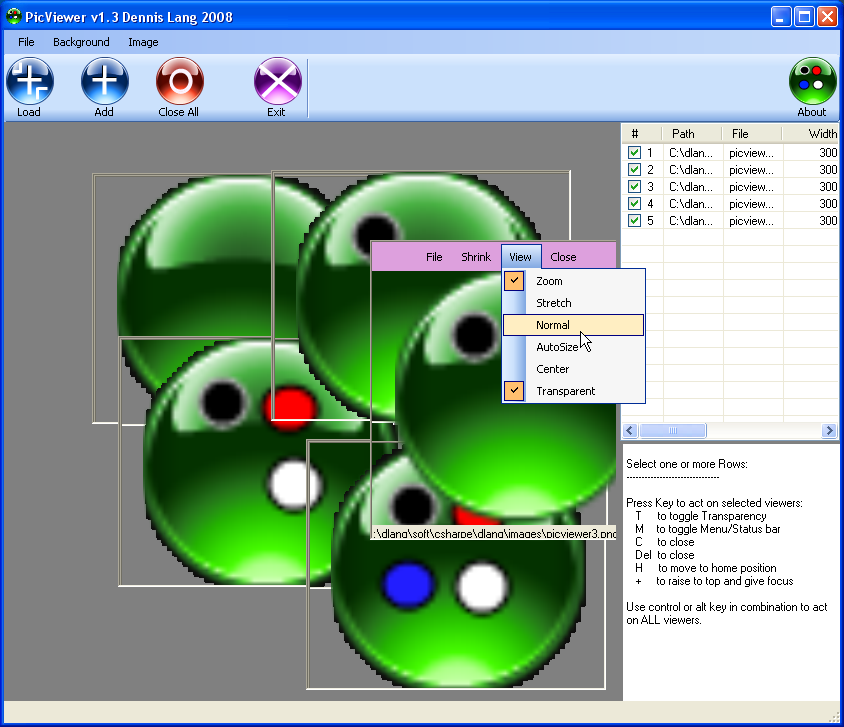844x727 pixels.
Task: Uncheck the checkbox for row 4
Action: (x=634, y=204)
